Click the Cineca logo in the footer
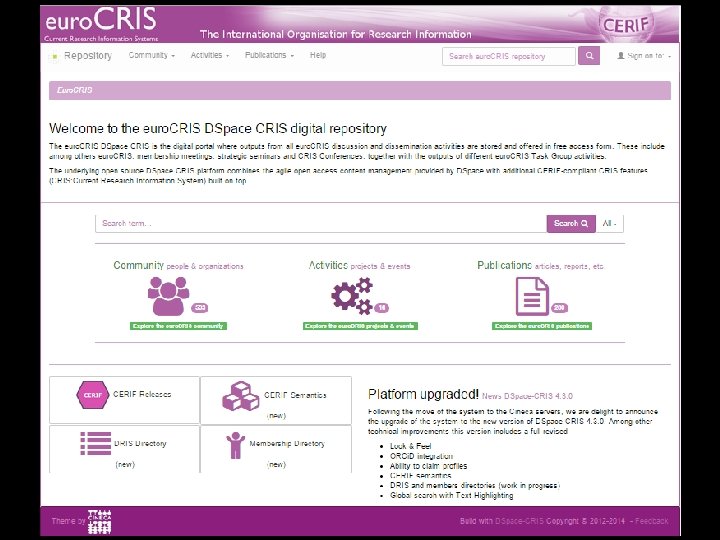Viewport: 720px width, 540px height. [x=100, y=522]
